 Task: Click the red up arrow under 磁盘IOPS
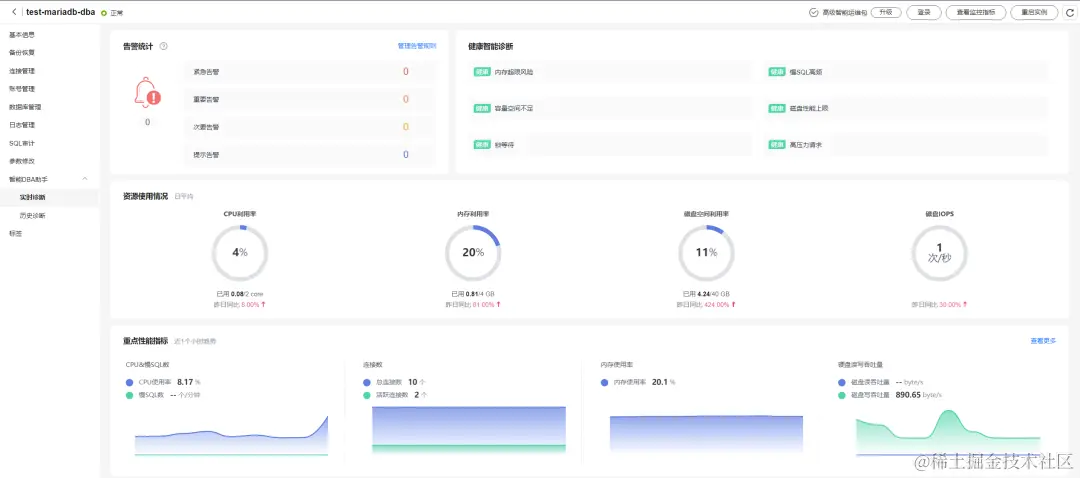click(x=965, y=304)
